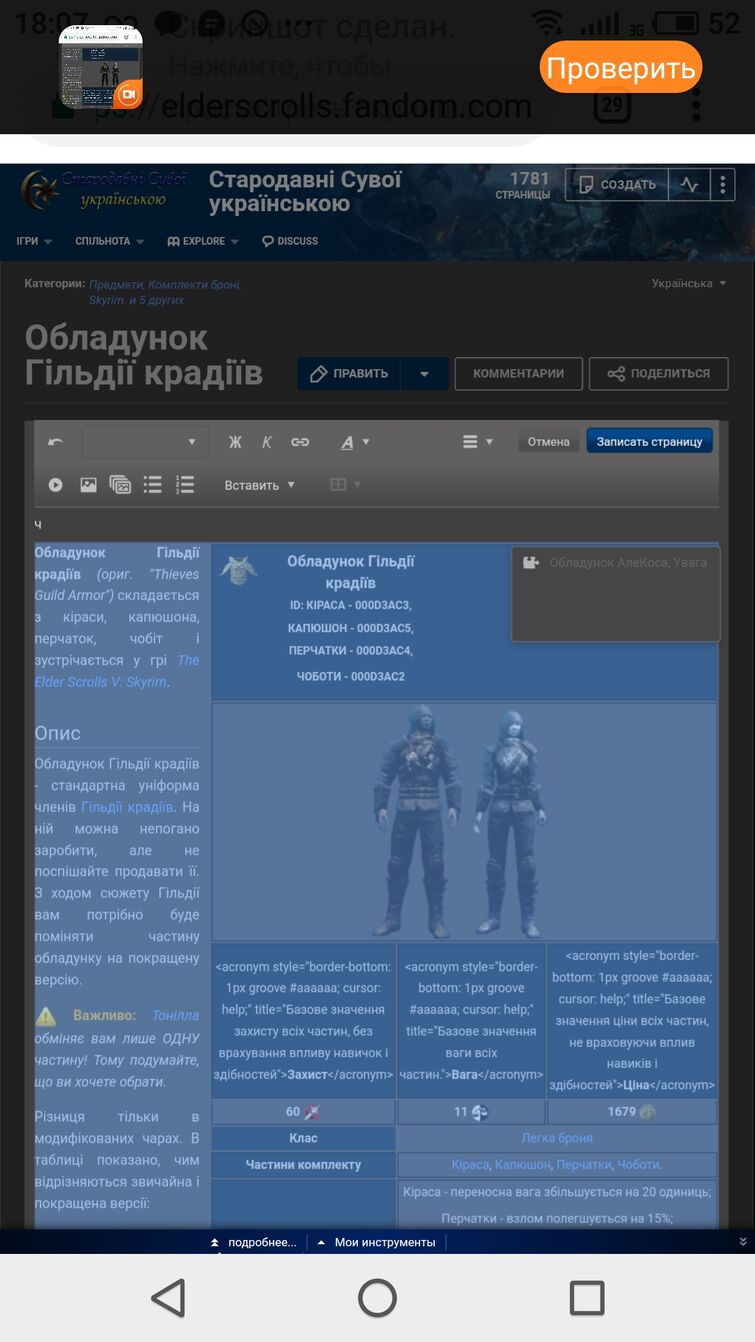The width and height of the screenshot is (755, 1342).
Task: Show the 'и 5 других' categories
Action: [156, 300]
